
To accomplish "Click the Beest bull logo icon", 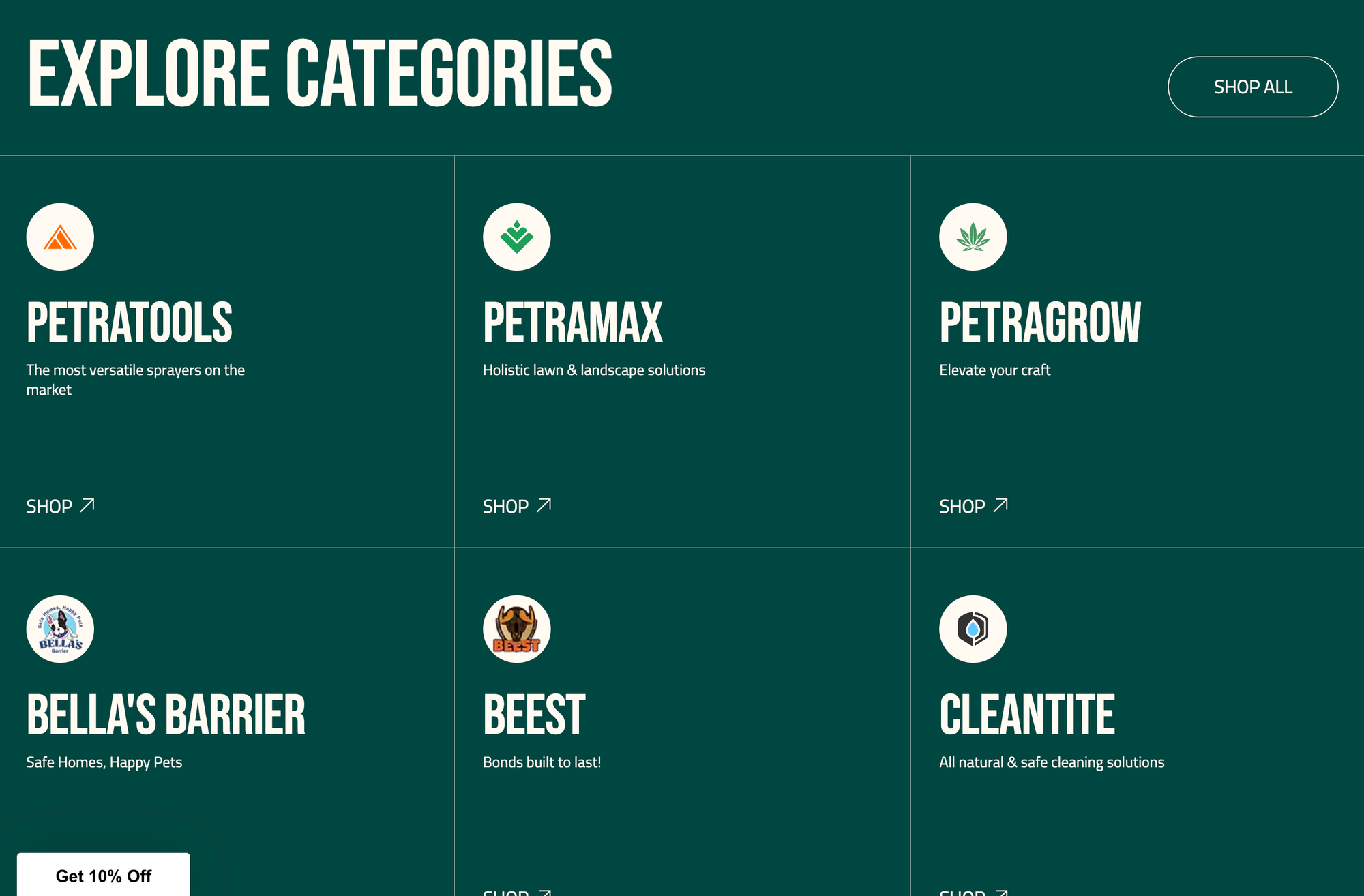I will coord(516,629).
